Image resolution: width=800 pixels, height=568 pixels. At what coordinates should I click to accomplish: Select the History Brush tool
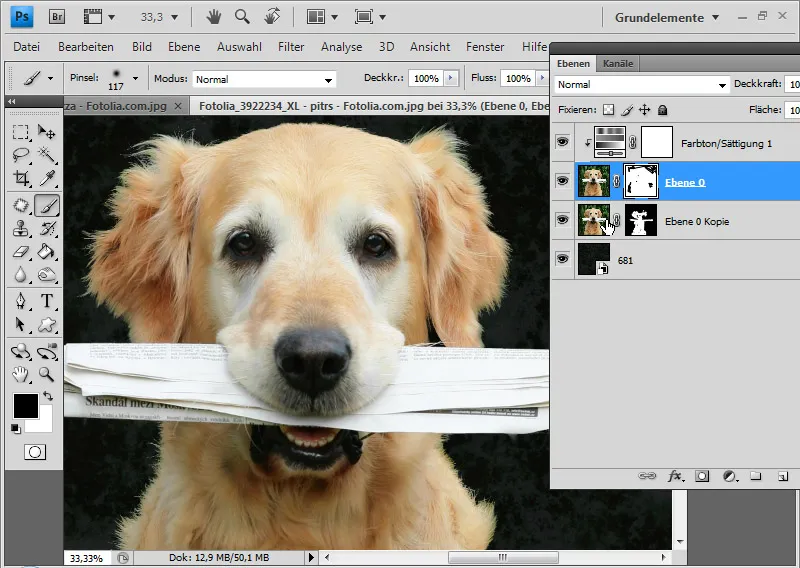point(47,229)
